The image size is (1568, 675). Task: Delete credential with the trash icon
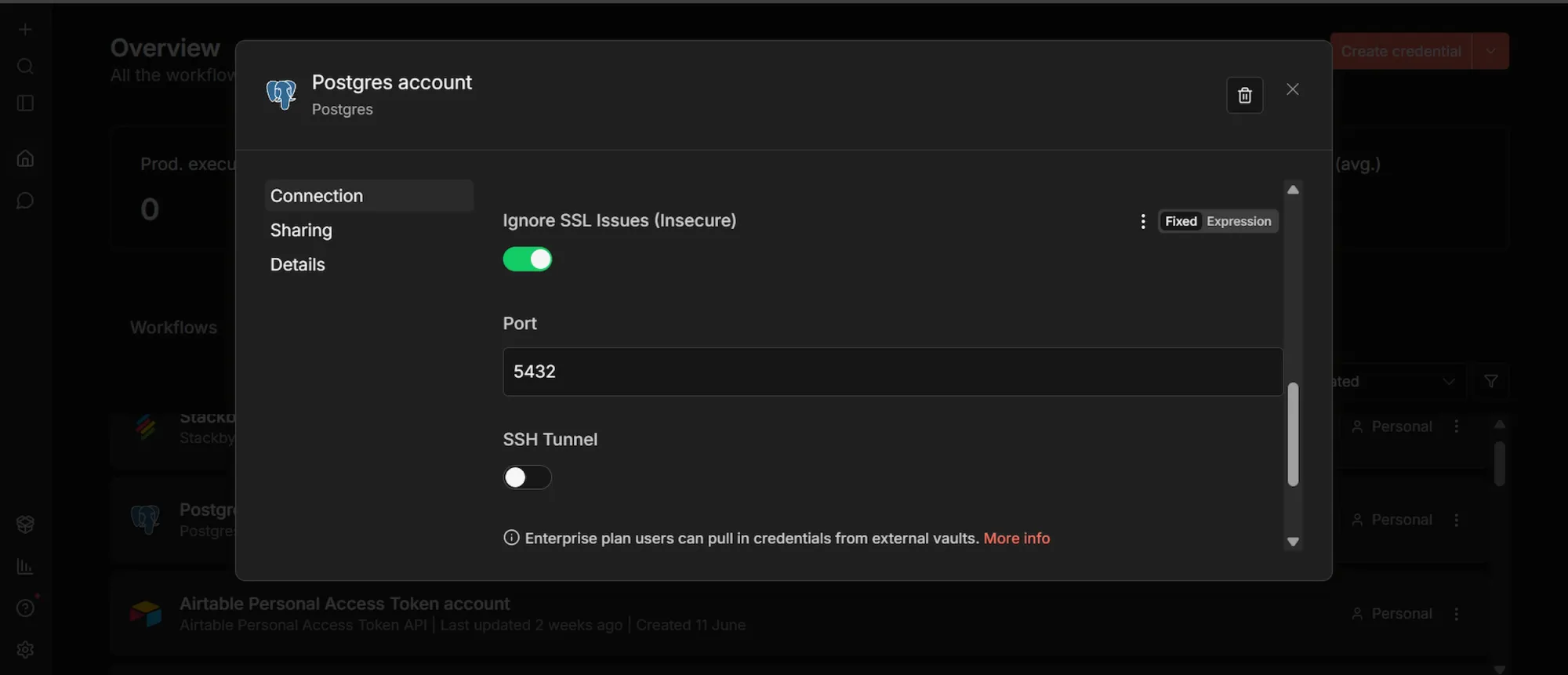1244,96
